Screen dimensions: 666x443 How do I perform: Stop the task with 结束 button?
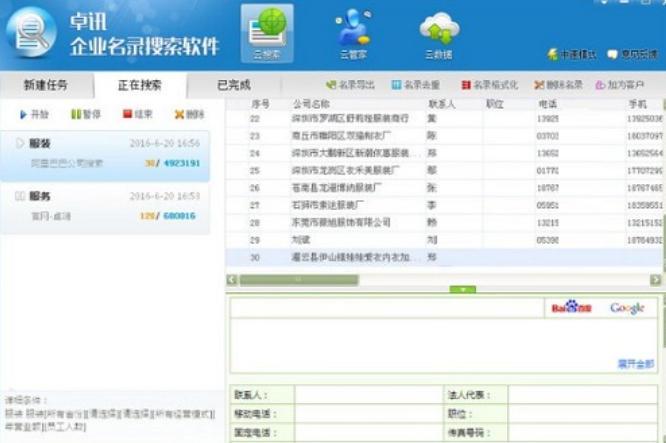137,114
